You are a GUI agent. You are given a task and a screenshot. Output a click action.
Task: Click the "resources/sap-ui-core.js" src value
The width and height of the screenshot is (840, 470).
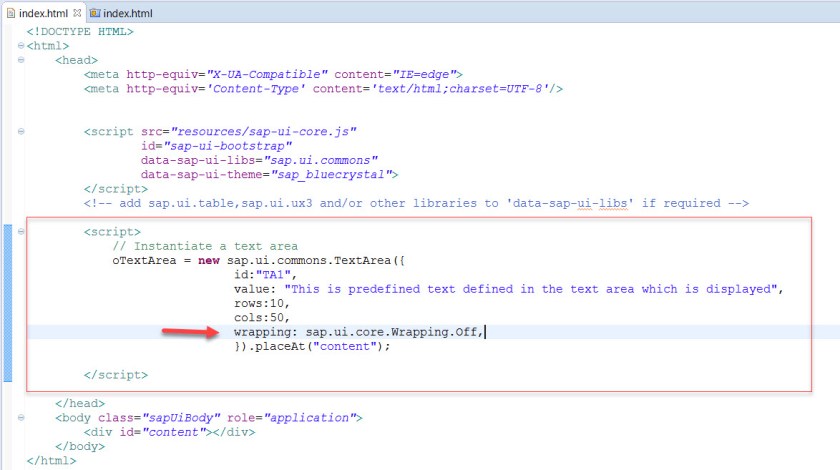(263, 132)
